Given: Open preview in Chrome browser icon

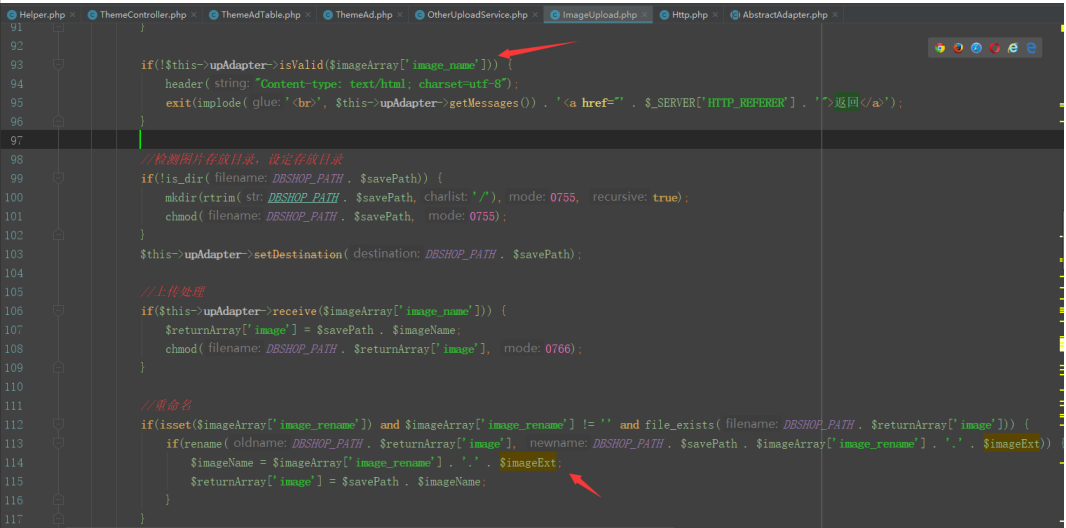Looking at the screenshot, I should pyautogui.click(x=940, y=48).
